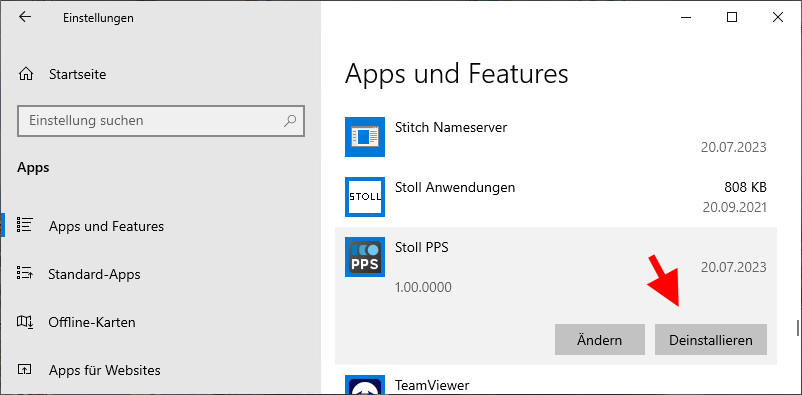Open the Offline-Karten map icon
Viewport: 802px width, 395px height.
pyautogui.click(x=25, y=322)
